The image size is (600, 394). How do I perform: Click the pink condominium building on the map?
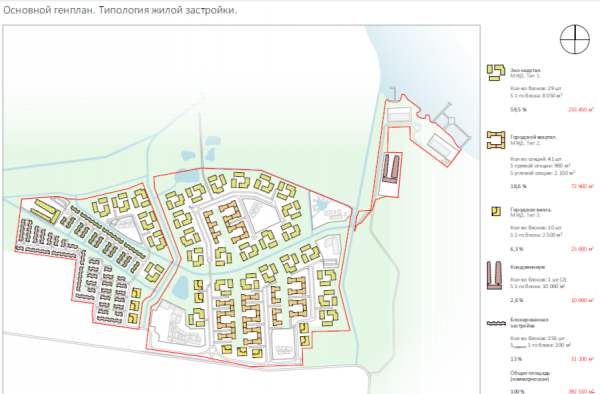[x=392, y=168]
